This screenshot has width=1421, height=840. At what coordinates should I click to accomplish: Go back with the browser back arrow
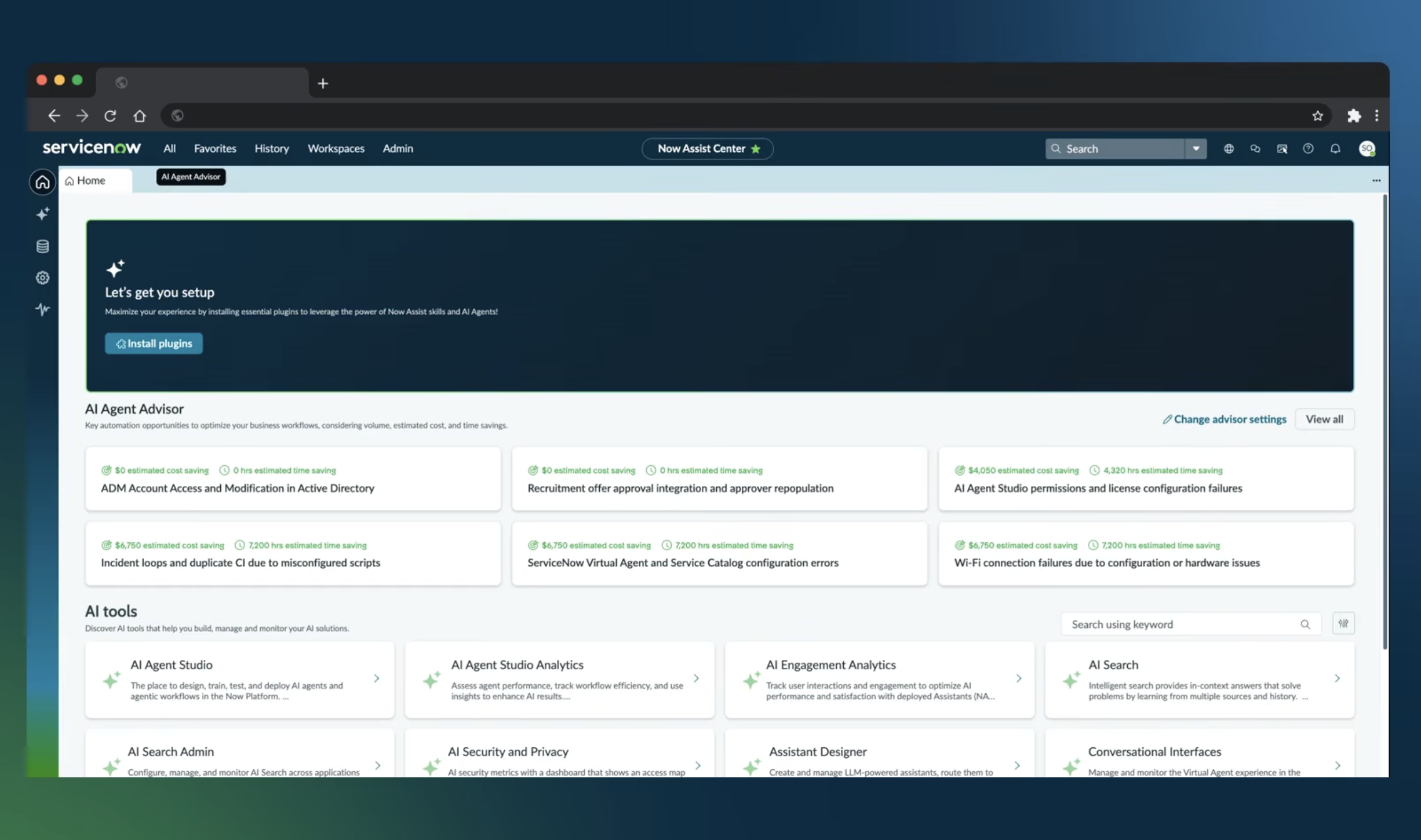(x=54, y=116)
